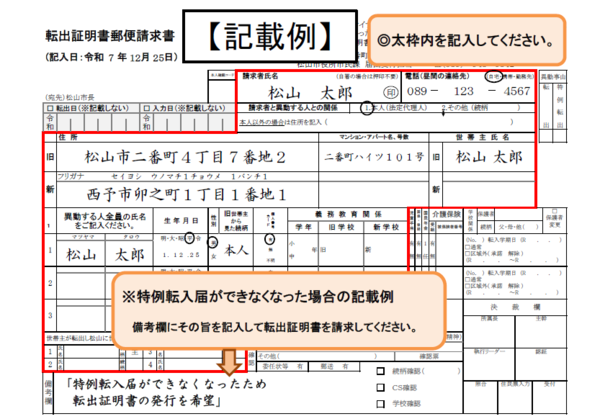Click the 本人以外の場合は住所を記入 line

pos(377,122)
